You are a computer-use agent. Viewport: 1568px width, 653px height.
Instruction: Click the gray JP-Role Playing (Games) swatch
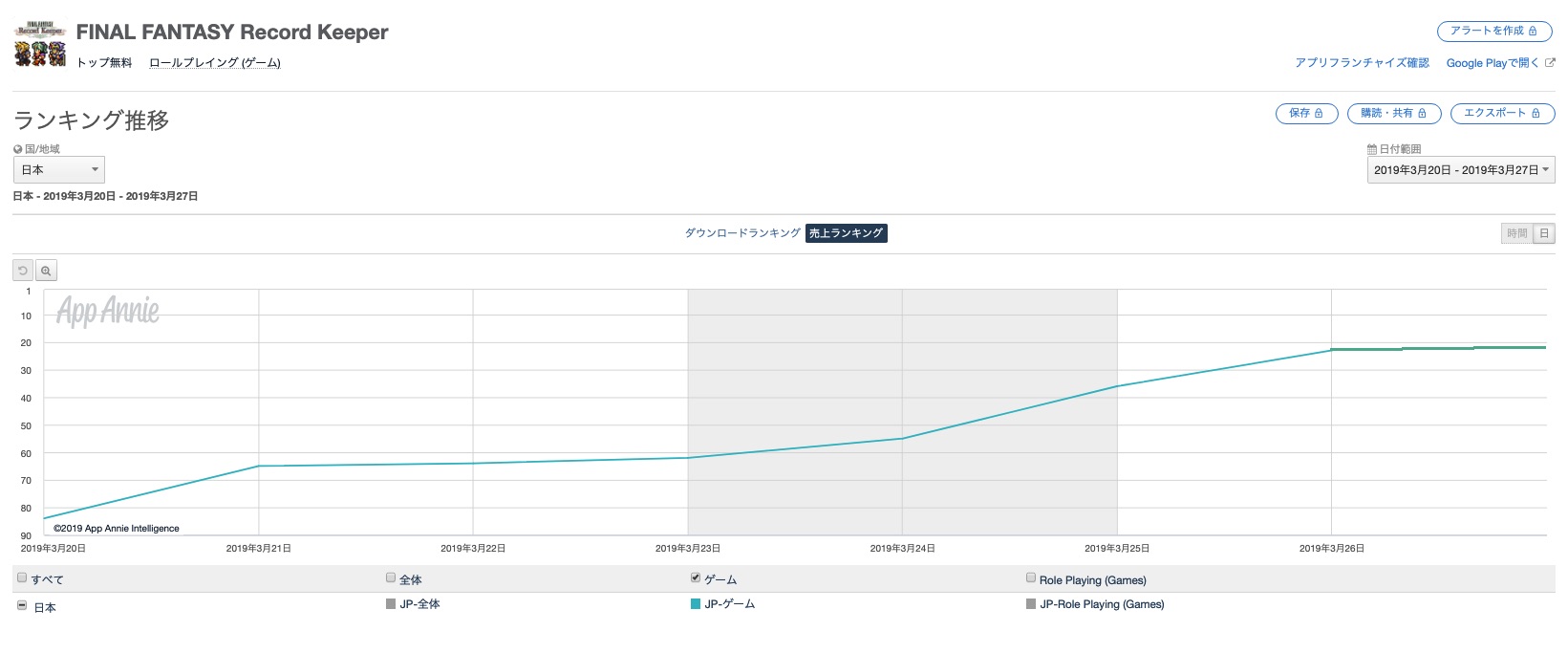pyautogui.click(x=1031, y=604)
